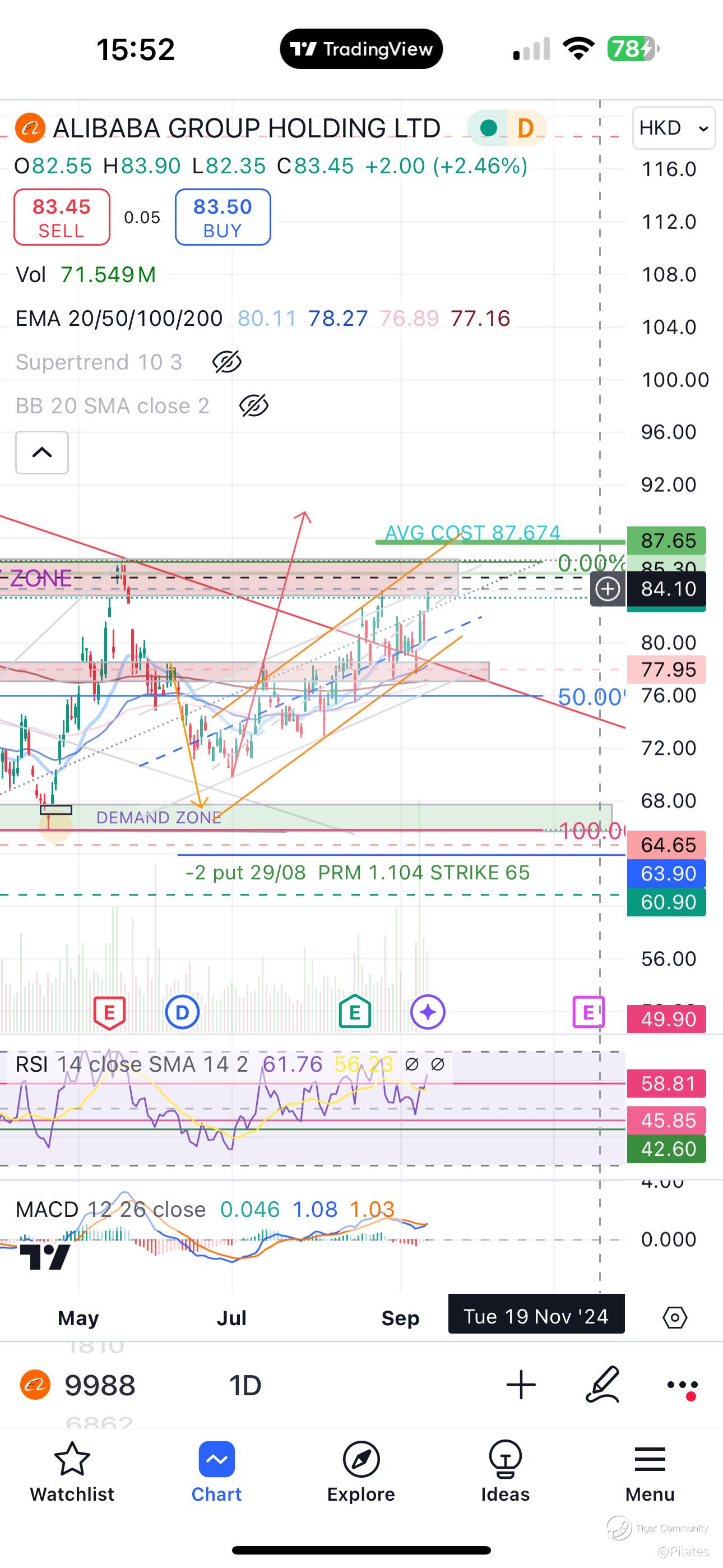Tap the Sep label on time axis
This screenshot has width=723, height=1568.
point(400,1318)
